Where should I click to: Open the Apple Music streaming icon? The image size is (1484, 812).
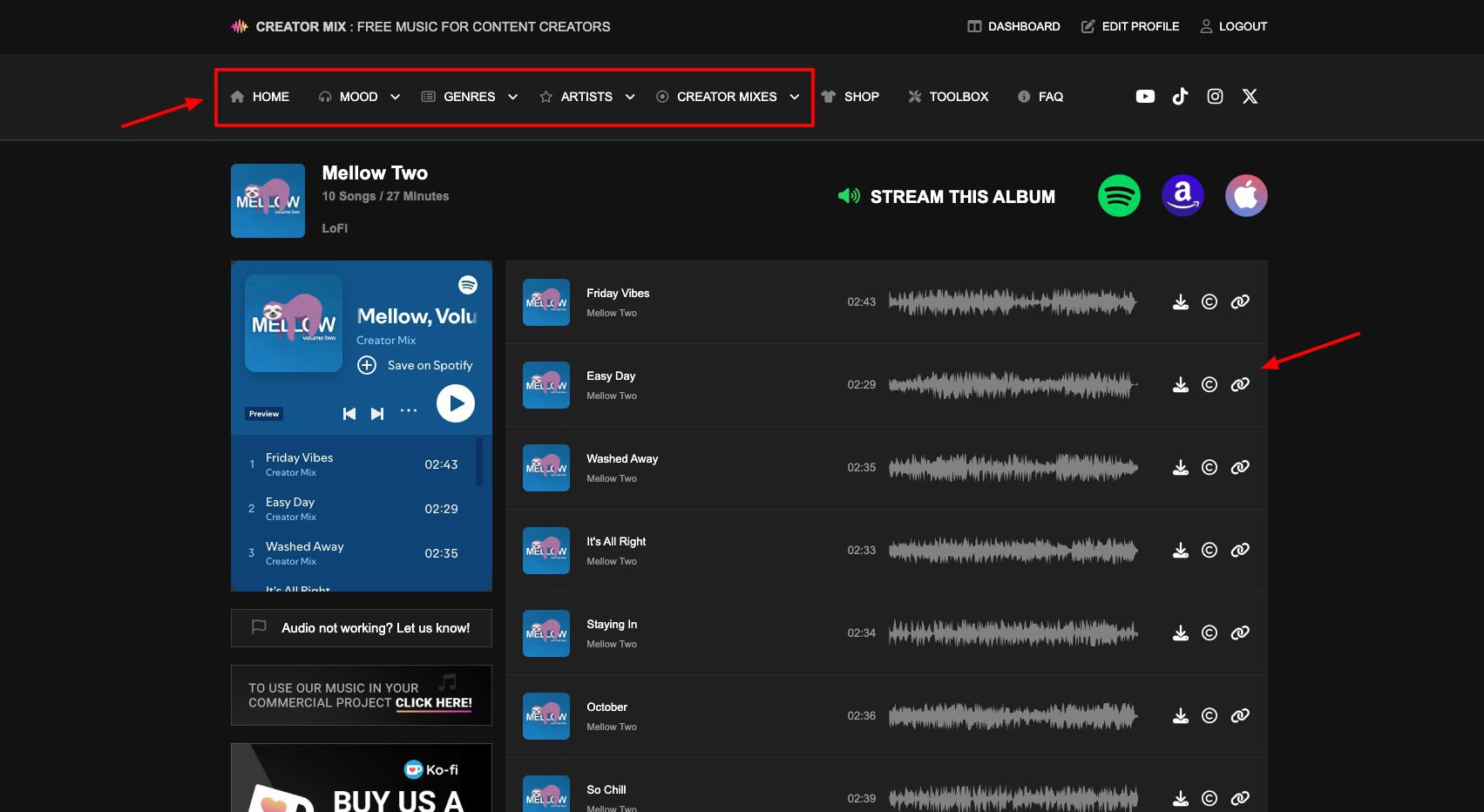tap(1245, 196)
